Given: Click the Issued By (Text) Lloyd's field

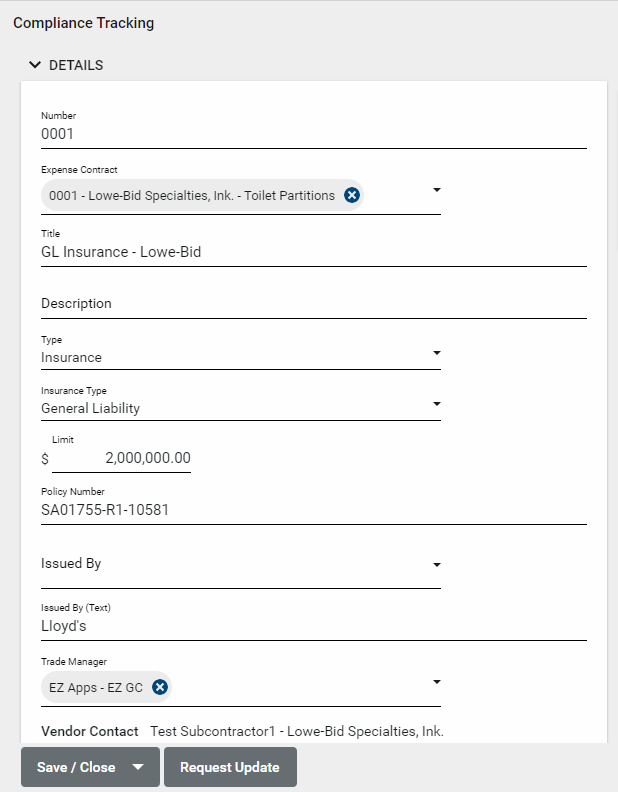Looking at the screenshot, I should pos(312,626).
